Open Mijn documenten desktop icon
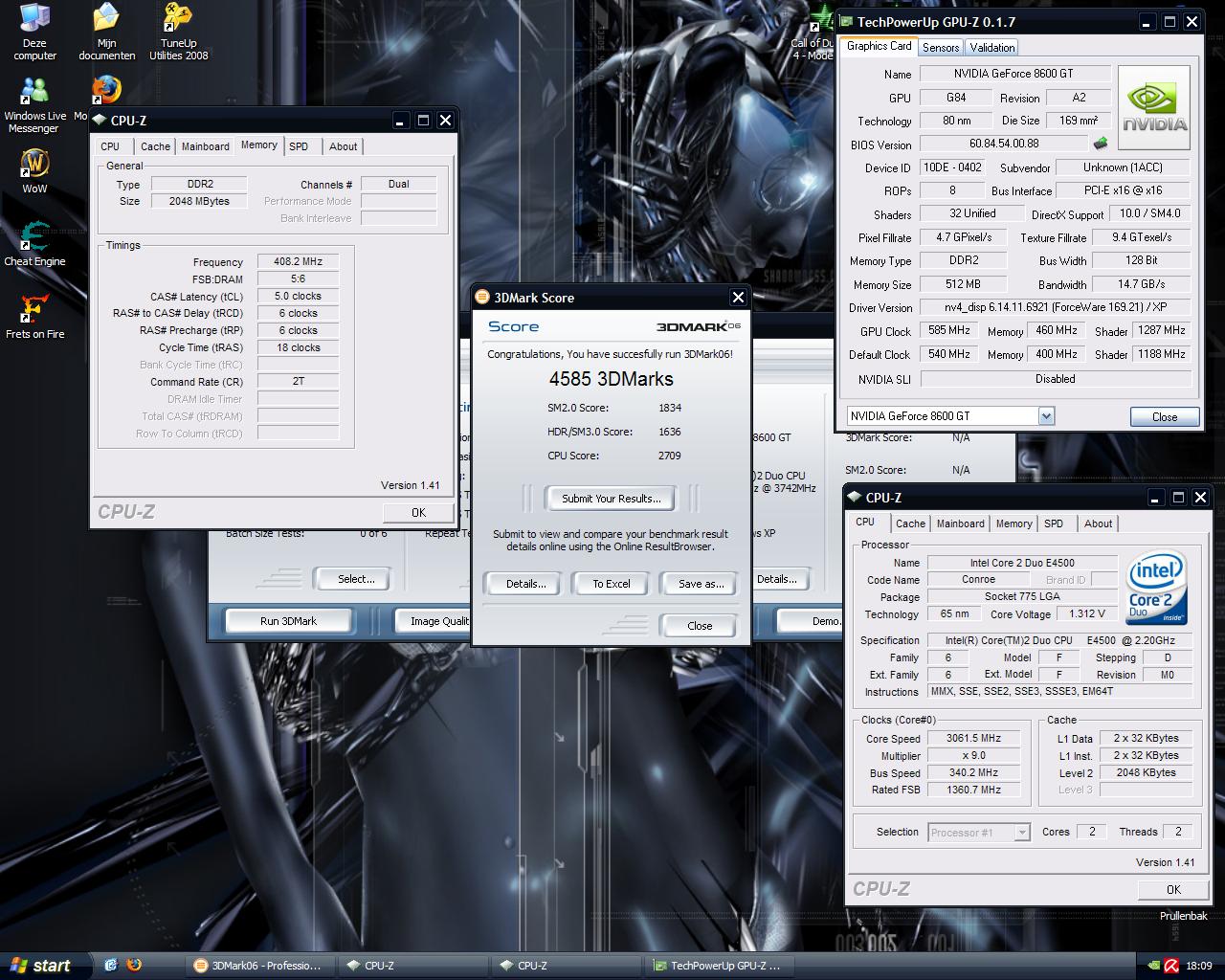 (106, 32)
